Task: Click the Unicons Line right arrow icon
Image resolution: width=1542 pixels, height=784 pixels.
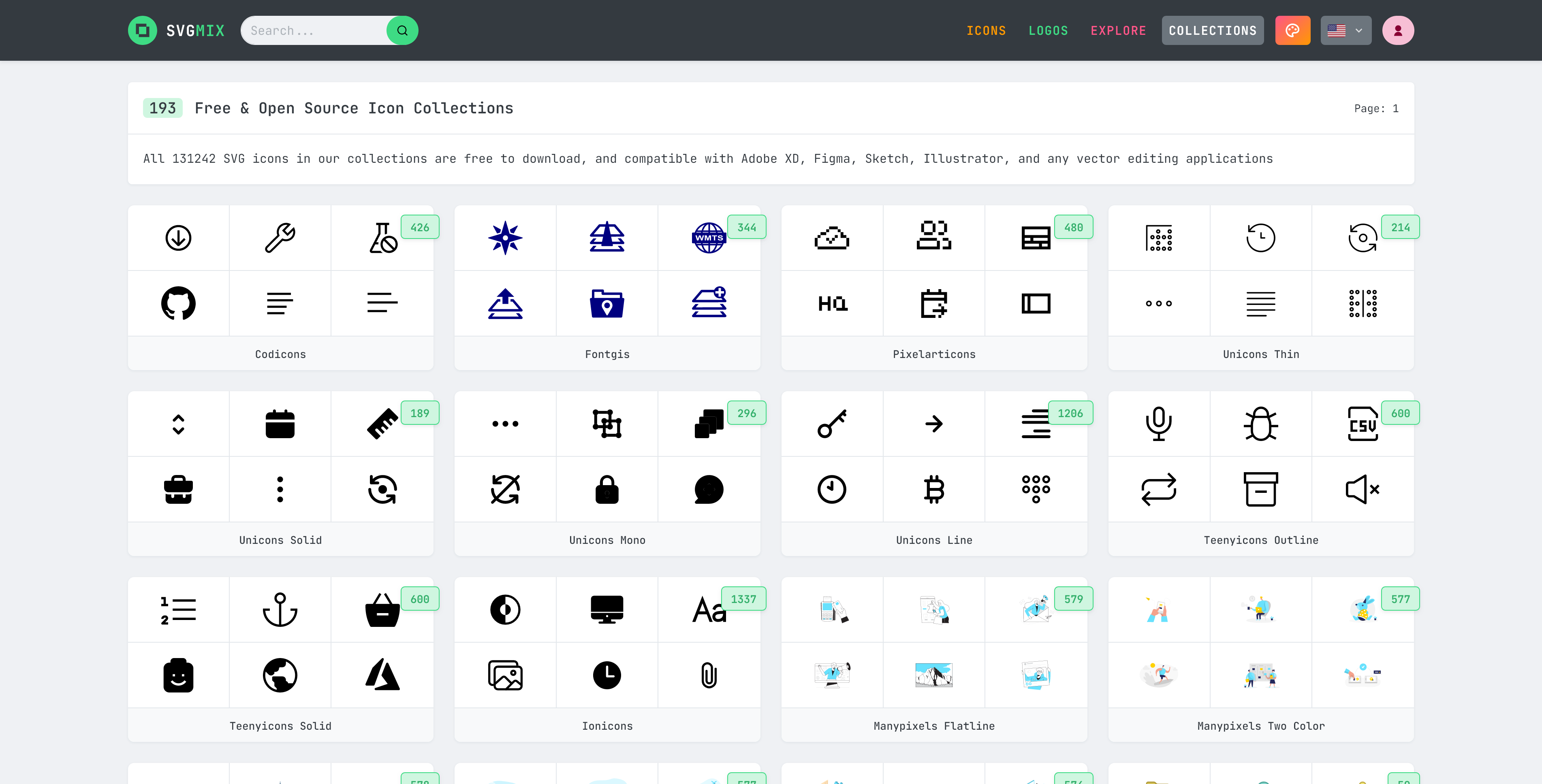Action: [934, 424]
